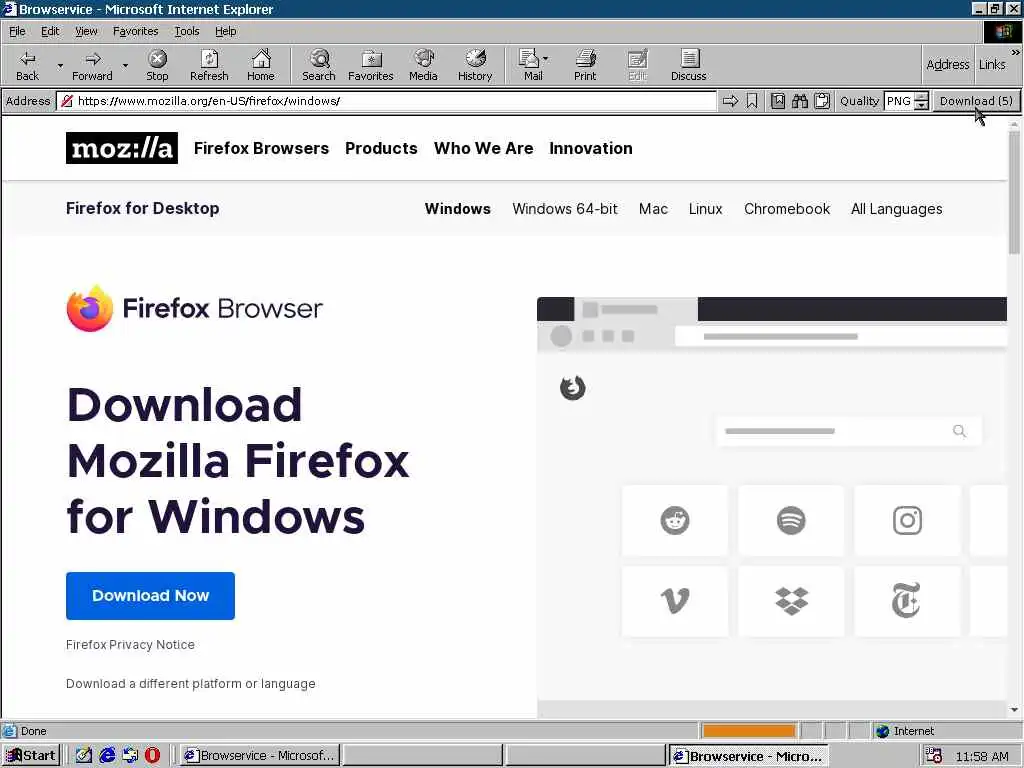This screenshot has height=768, width=1024.
Task: Switch to the 'Browservice - Microsof...' taskbar button
Action: click(x=259, y=756)
